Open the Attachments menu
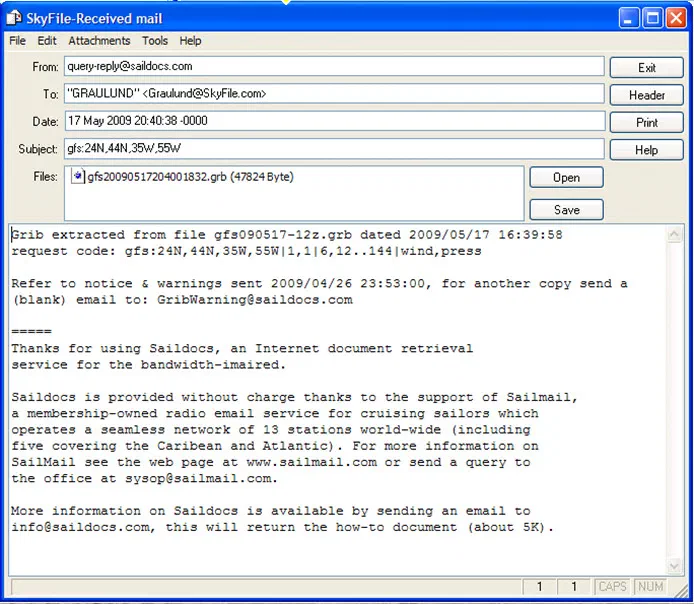Image resolution: width=694 pixels, height=604 pixels. [99, 41]
